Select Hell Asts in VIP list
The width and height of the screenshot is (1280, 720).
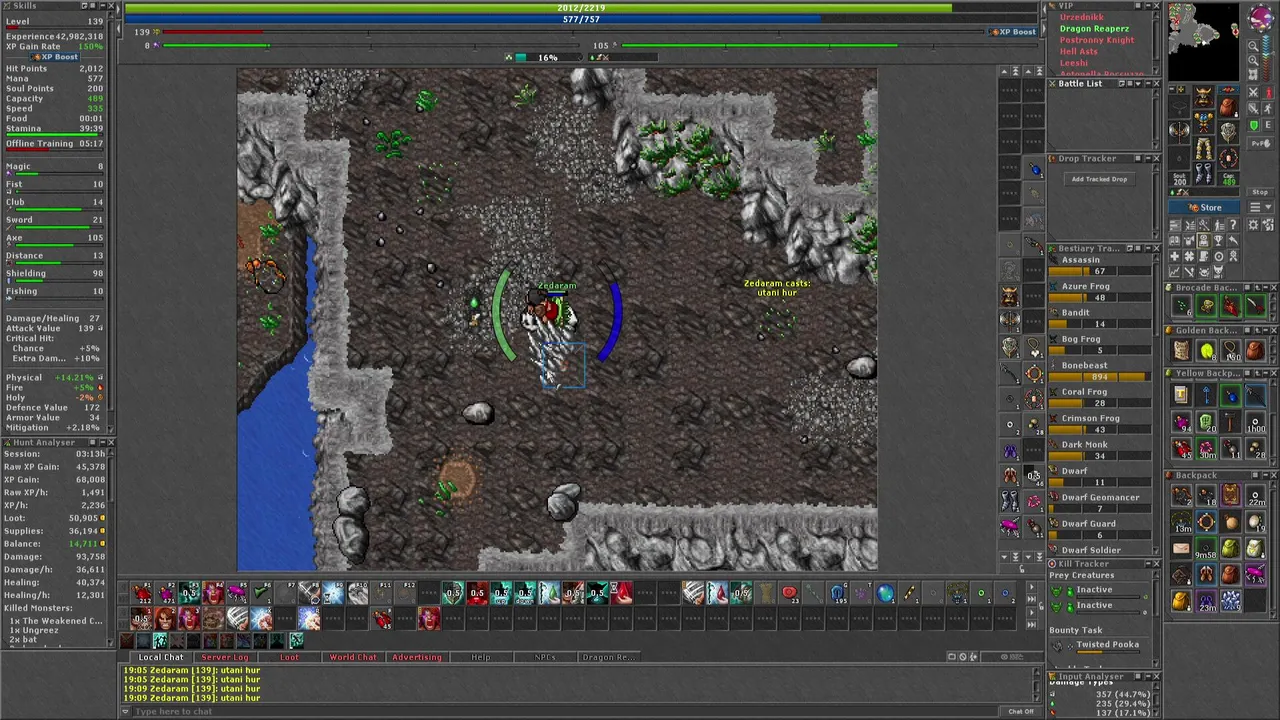tap(1079, 51)
